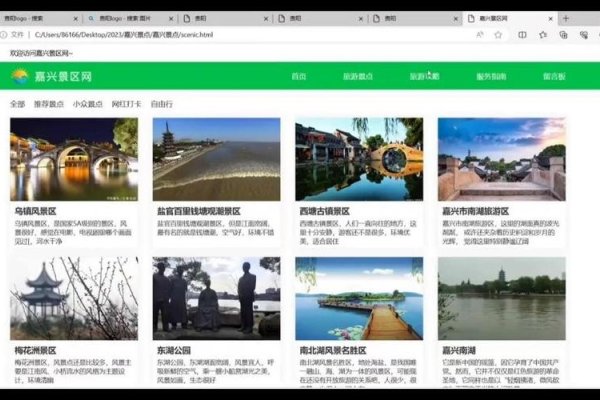Click the 梅花洲景区 title text
600x400 pixels.
pos(36,350)
